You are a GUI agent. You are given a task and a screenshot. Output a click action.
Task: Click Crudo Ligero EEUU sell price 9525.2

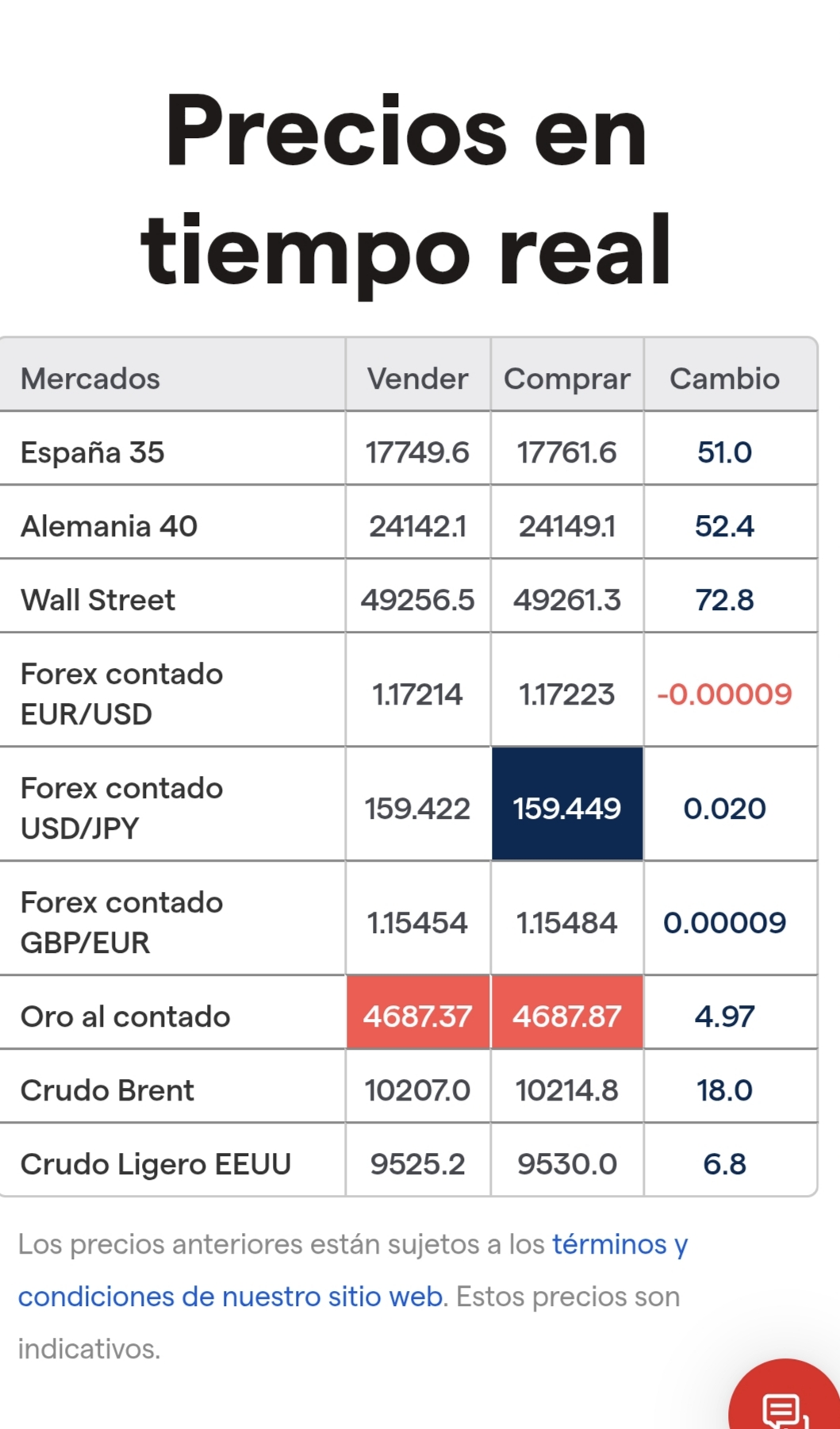tap(418, 1164)
